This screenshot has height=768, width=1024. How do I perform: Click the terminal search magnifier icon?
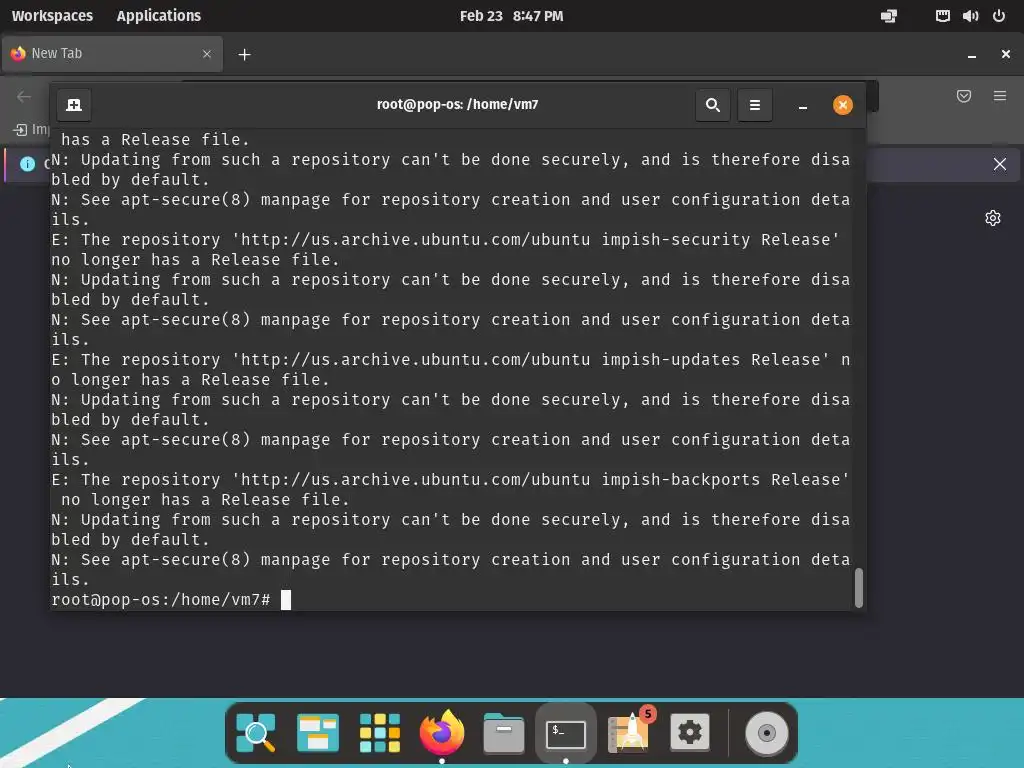[712, 105]
